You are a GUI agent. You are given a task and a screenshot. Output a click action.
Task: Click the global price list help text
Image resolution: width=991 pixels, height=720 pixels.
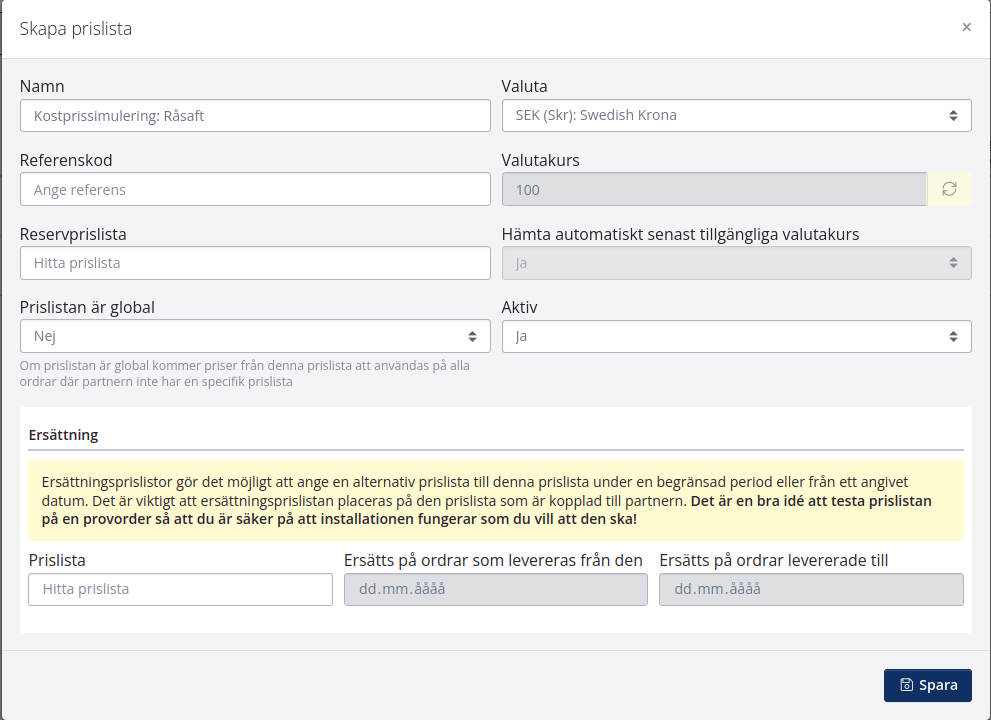[x=244, y=373]
